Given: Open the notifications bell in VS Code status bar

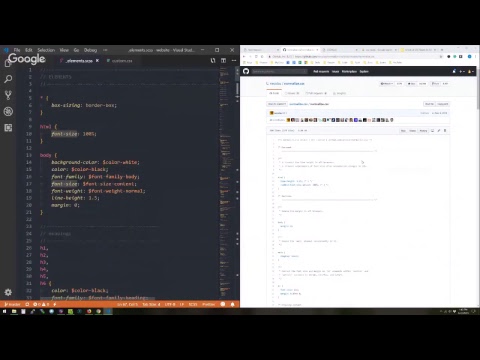Looking at the screenshot, I should point(233,304).
